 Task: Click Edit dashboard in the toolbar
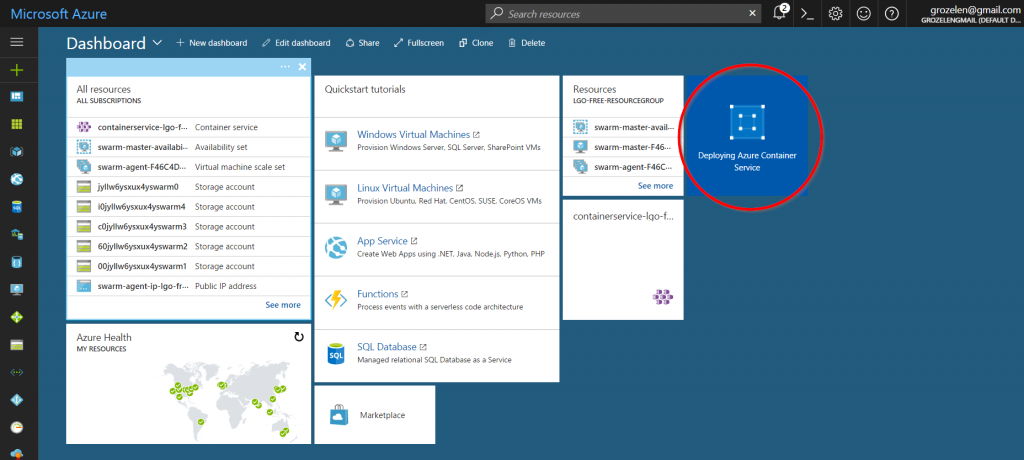(296, 43)
